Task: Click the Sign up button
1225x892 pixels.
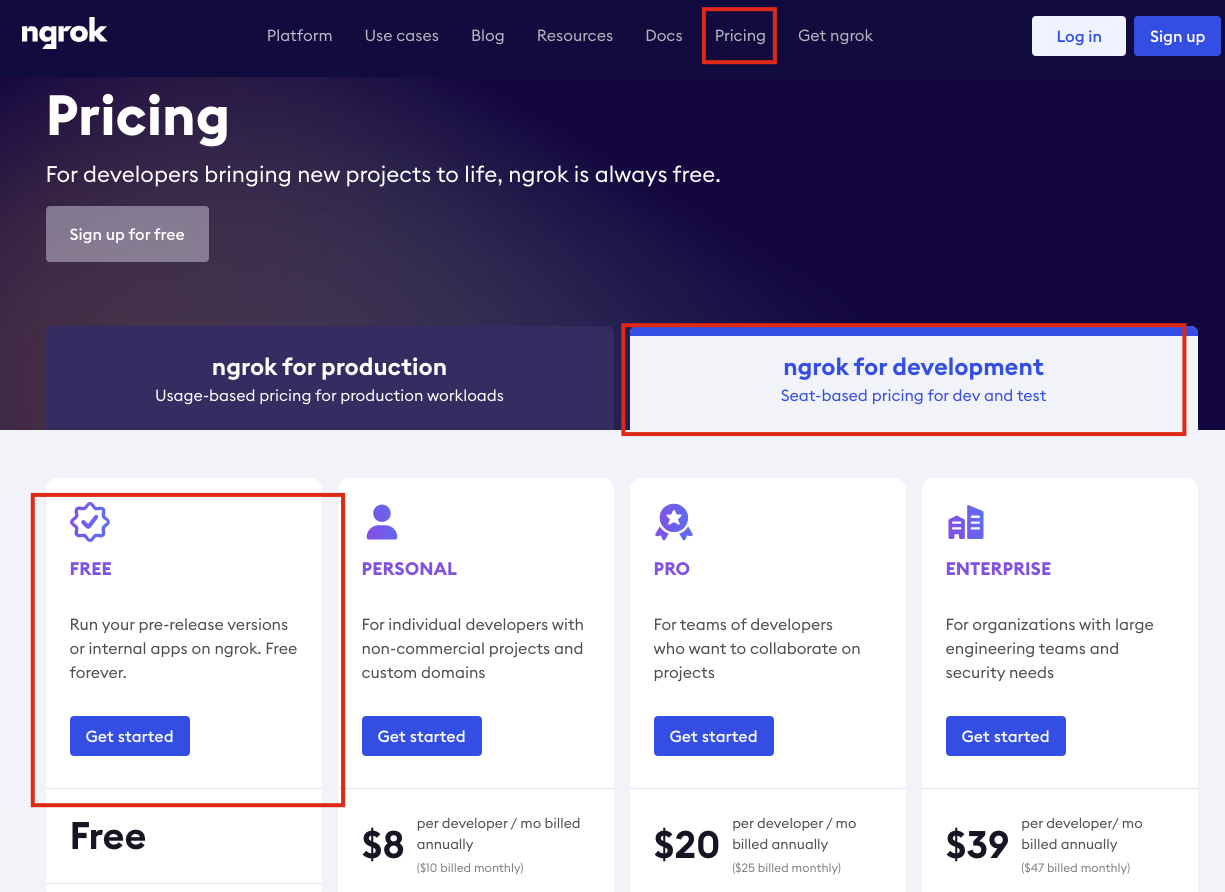Action: 1177,36
